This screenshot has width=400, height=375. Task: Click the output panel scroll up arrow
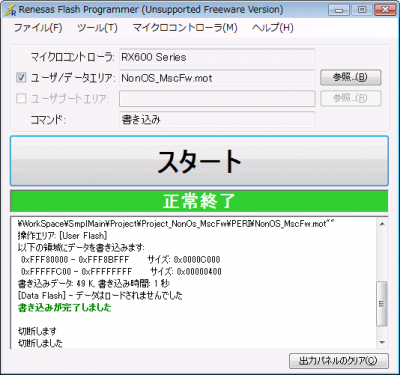coord(382,224)
